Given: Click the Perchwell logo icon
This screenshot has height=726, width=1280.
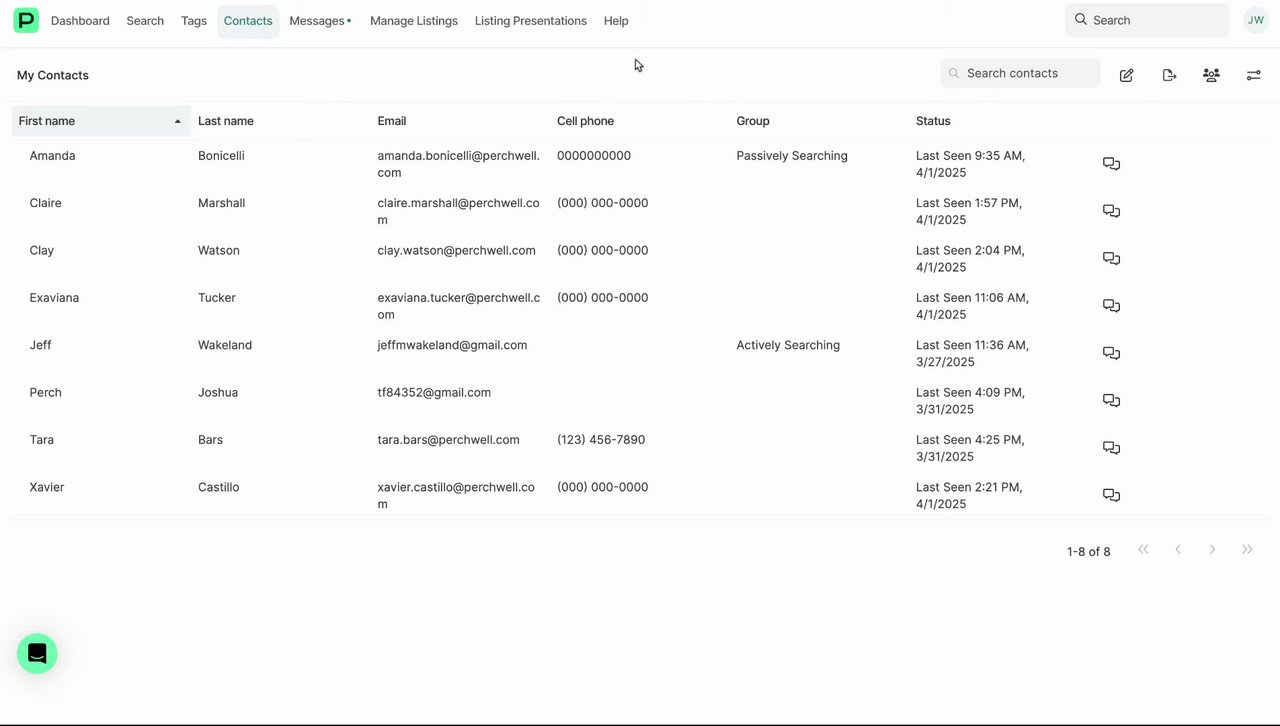Looking at the screenshot, I should 26,20.
